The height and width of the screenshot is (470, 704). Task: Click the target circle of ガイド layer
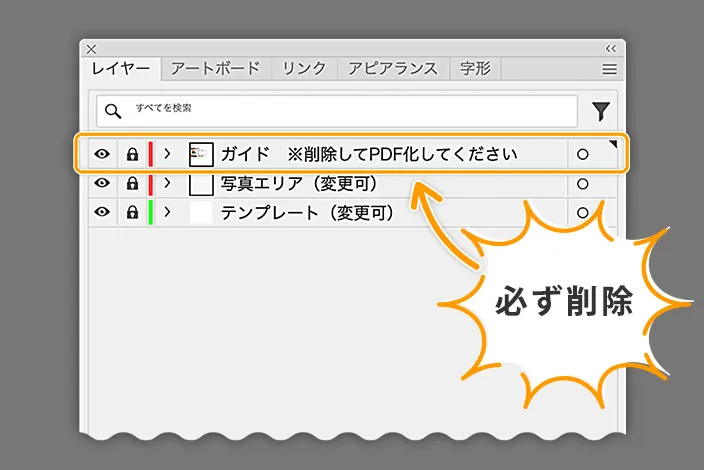(582, 154)
